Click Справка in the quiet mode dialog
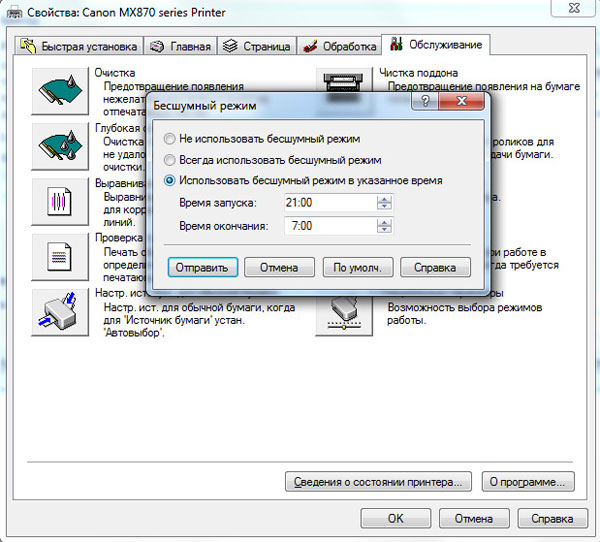 pyautogui.click(x=435, y=267)
